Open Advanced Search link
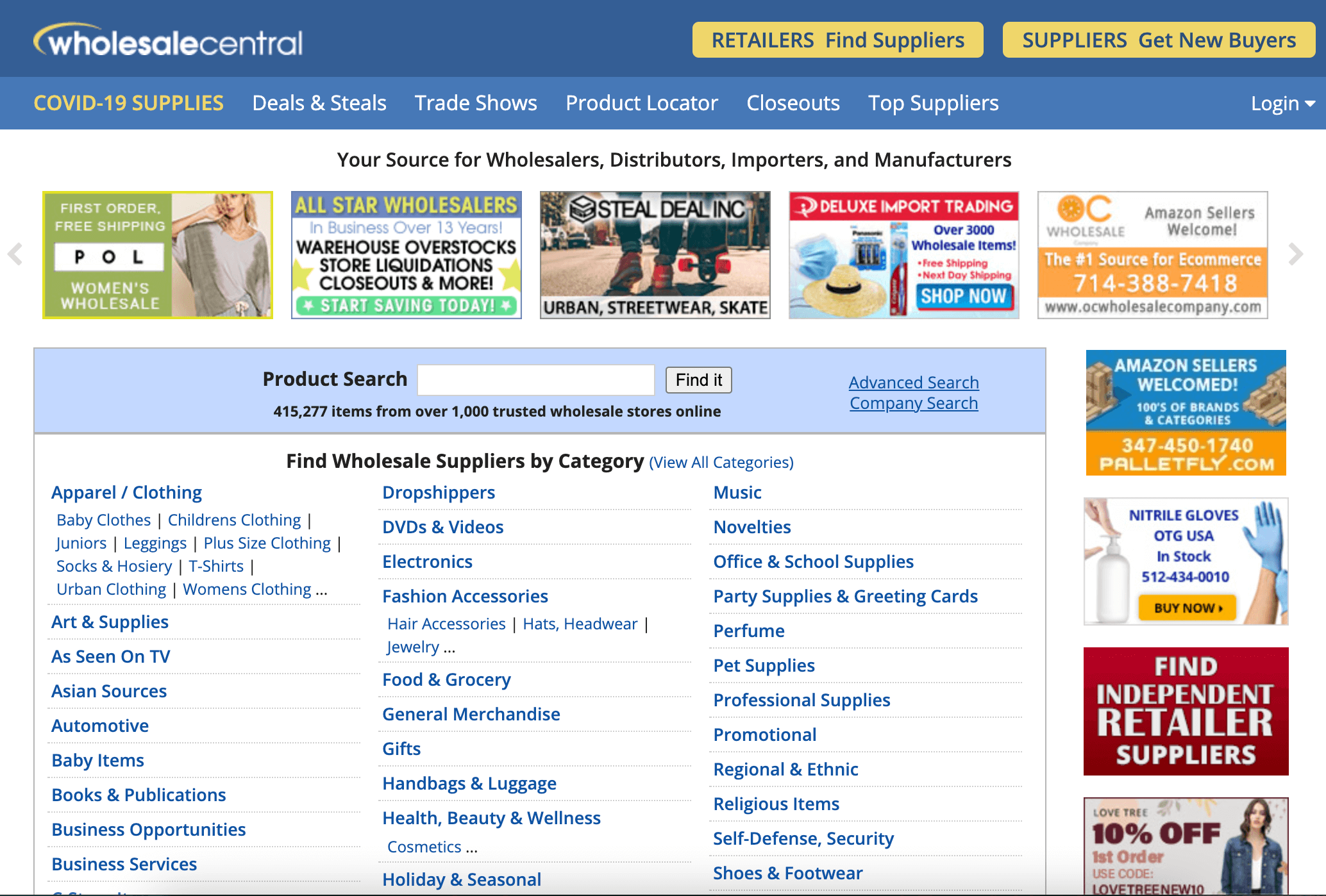The width and height of the screenshot is (1326, 896). tap(914, 383)
